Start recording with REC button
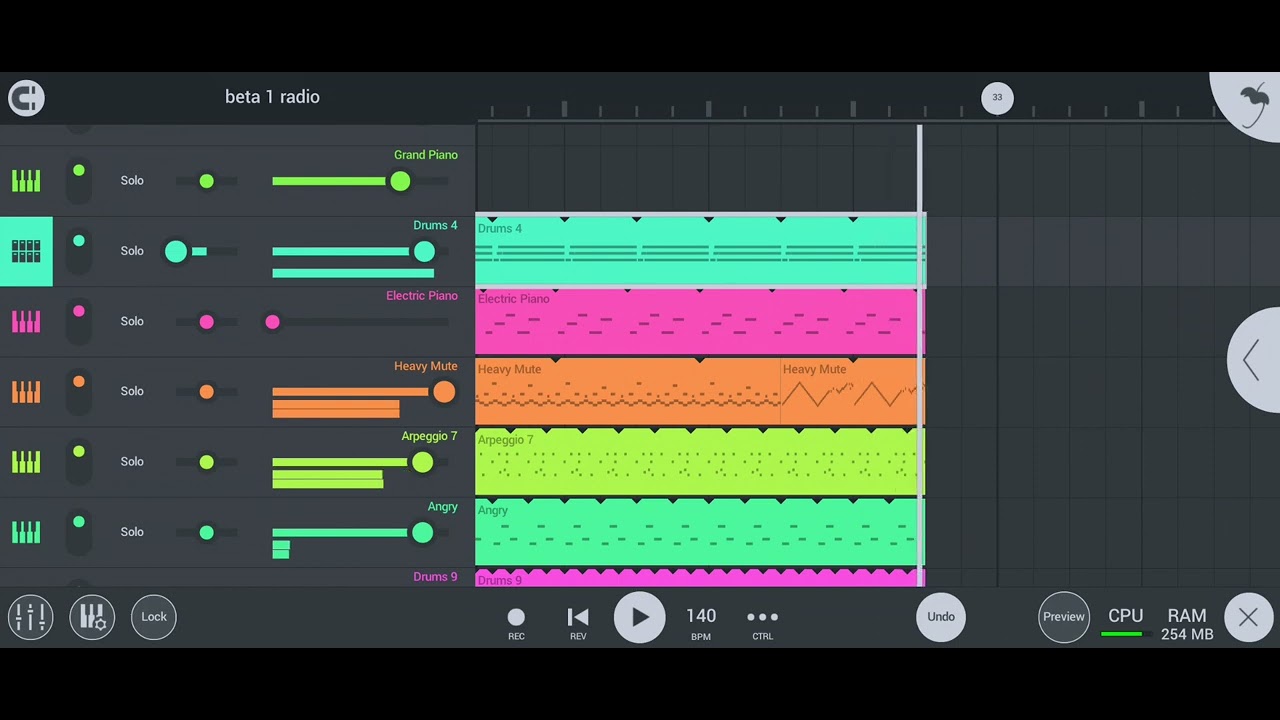The width and height of the screenshot is (1280, 720). (516, 623)
